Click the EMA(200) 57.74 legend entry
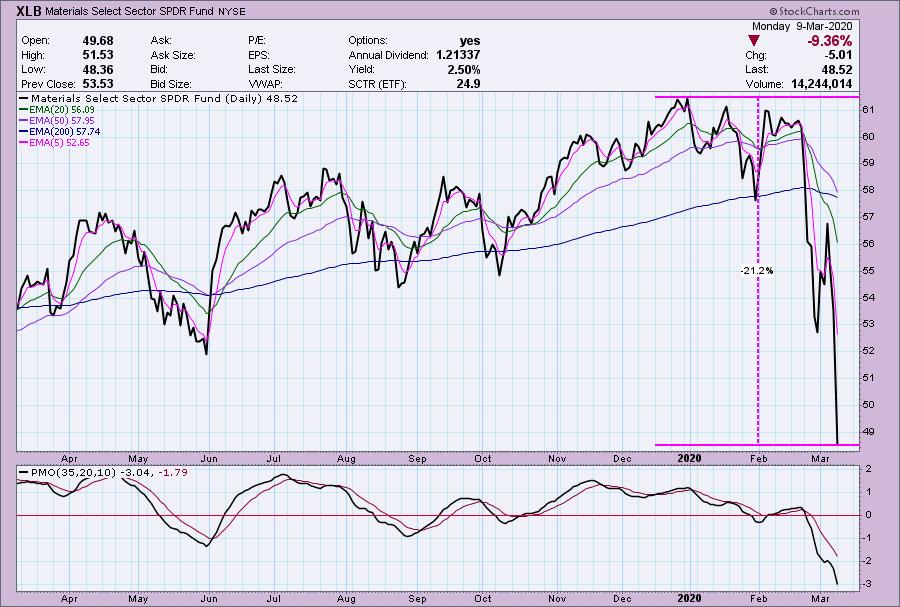This screenshot has width=900, height=607. (60, 131)
